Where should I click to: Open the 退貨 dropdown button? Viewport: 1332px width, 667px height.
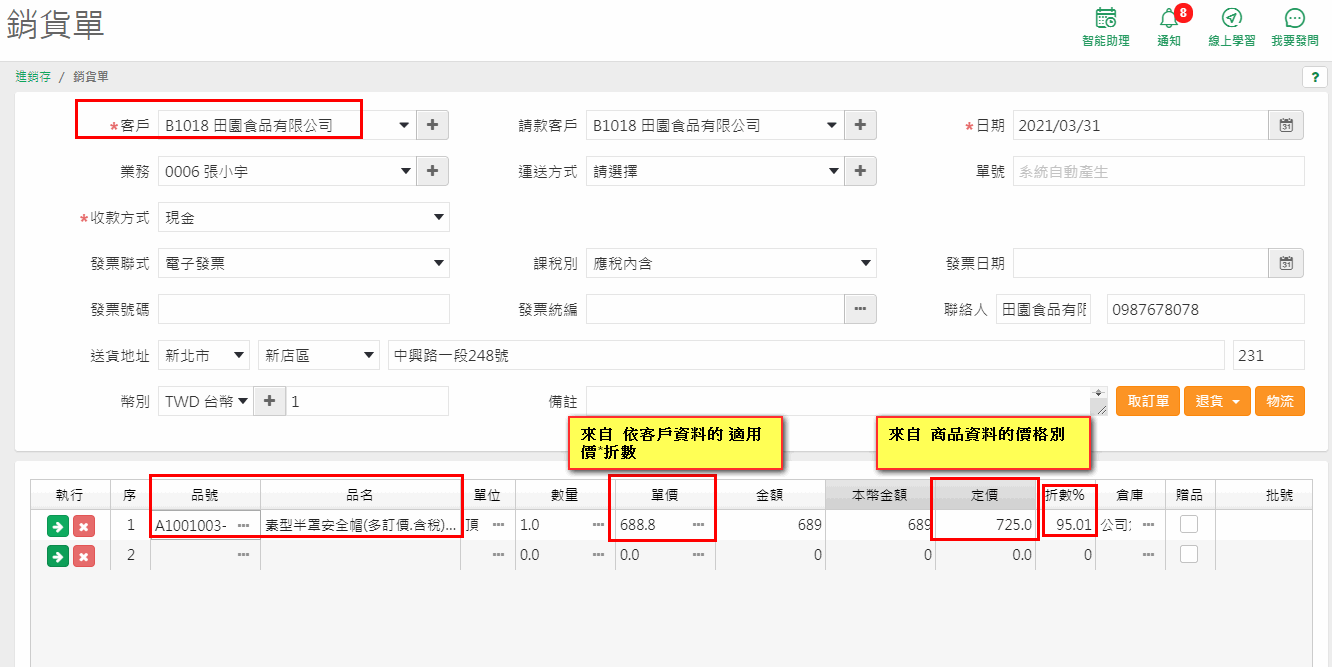pyautogui.click(x=1216, y=401)
